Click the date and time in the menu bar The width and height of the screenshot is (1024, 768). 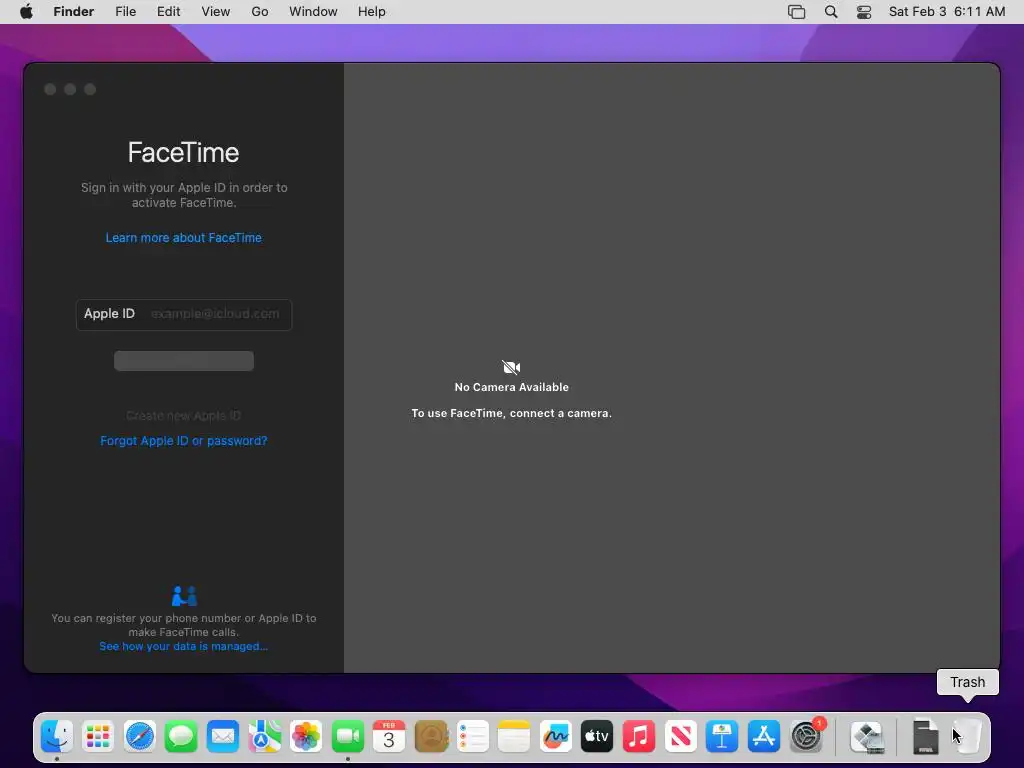(947, 12)
